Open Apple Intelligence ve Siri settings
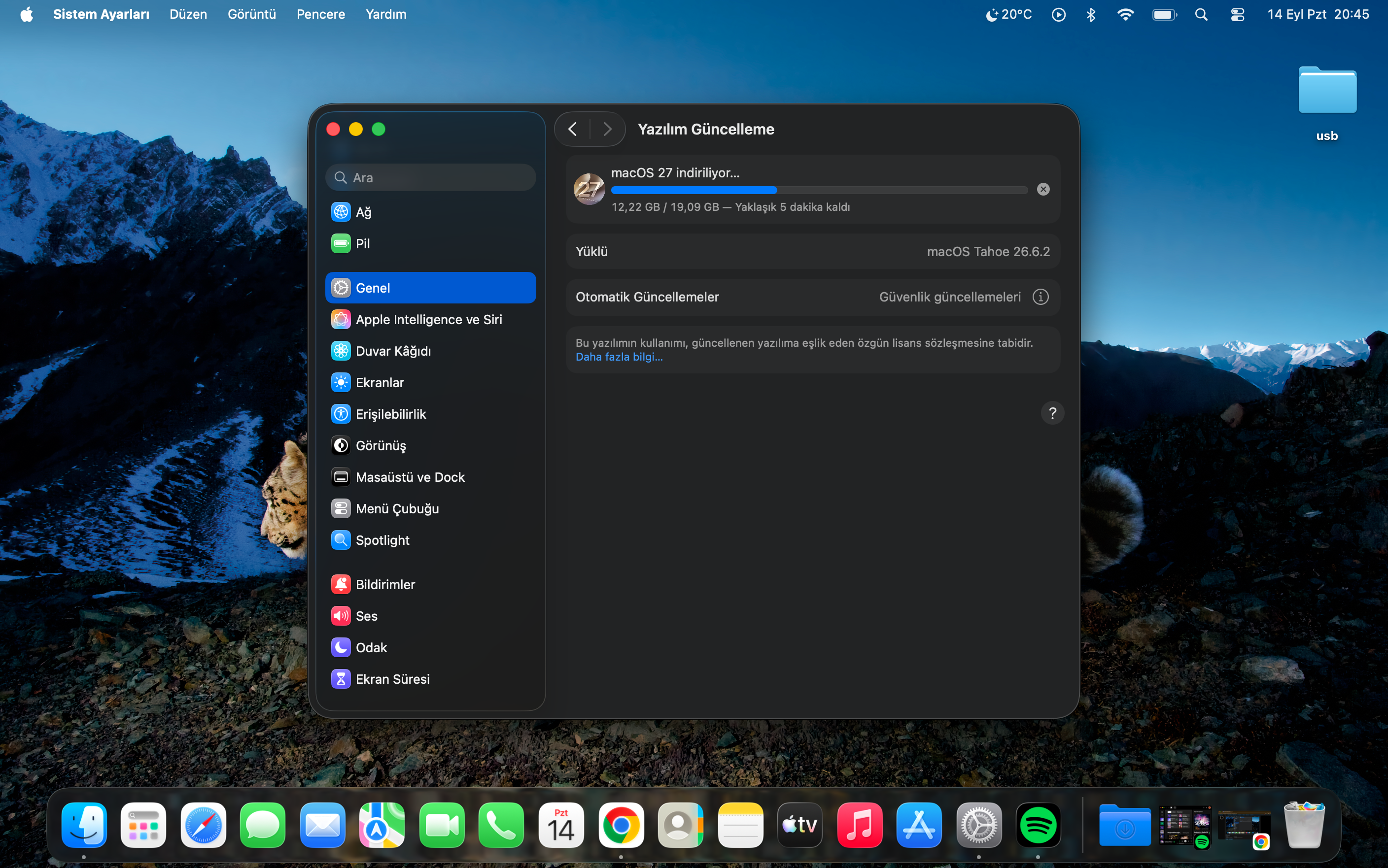The height and width of the screenshot is (868, 1388). point(430,319)
